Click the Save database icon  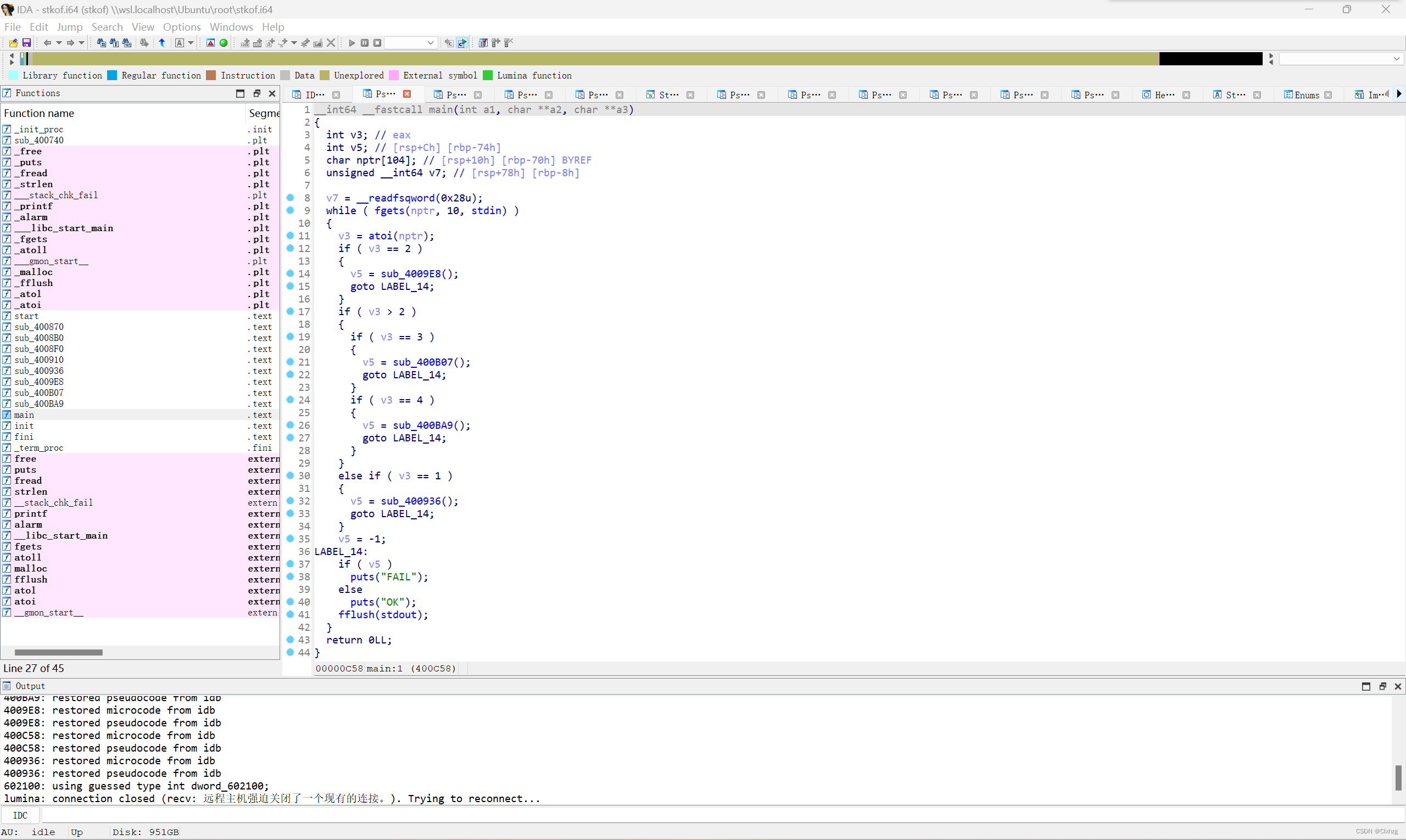(x=26, y=42)
